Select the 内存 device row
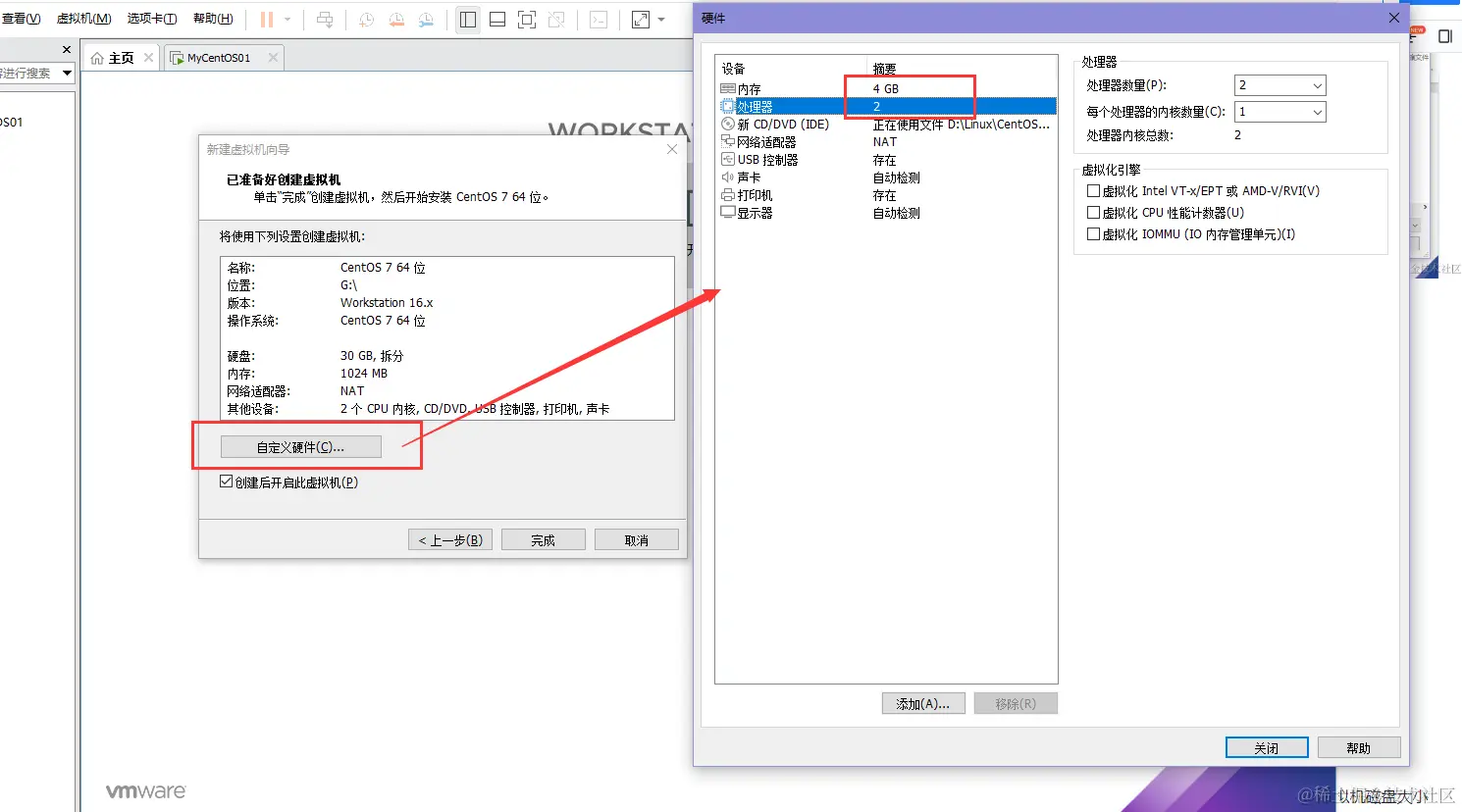The height and width of the screenshot is (812, 1462). click(x=887, y=88)
